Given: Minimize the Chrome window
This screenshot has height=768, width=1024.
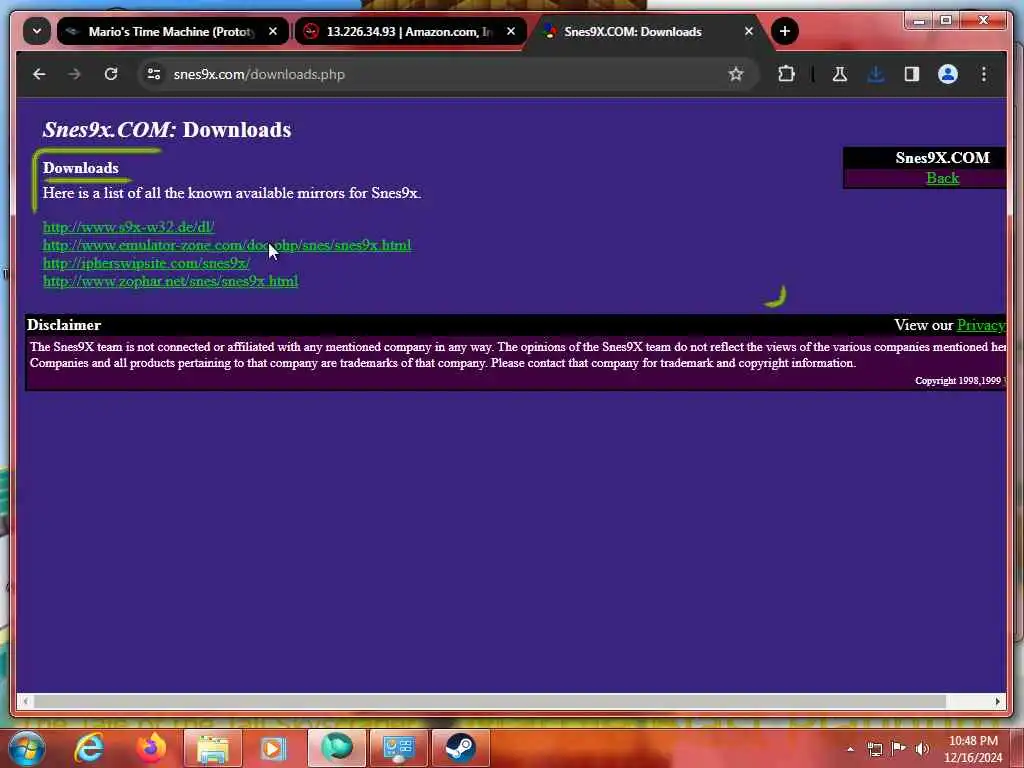Looking at the screenshot, I should point(919,21).
